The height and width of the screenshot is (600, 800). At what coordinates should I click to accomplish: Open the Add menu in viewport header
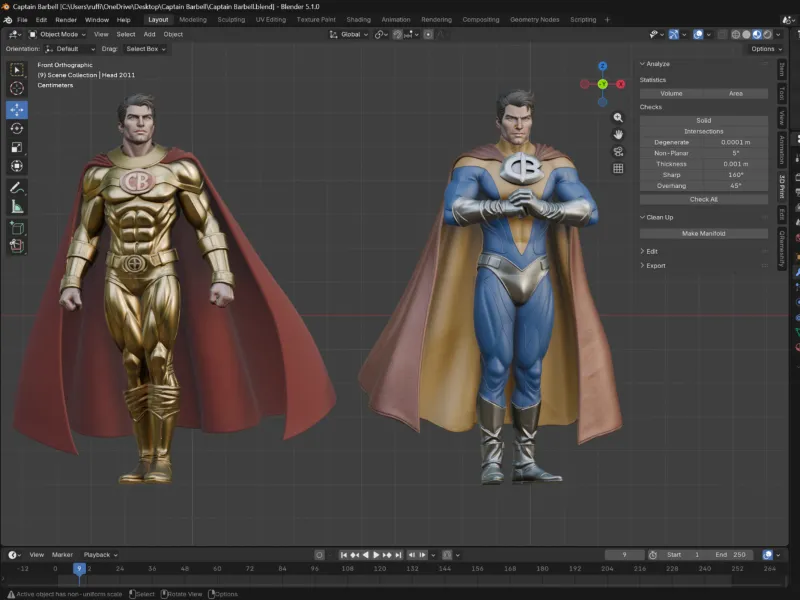tap(149, 35)
